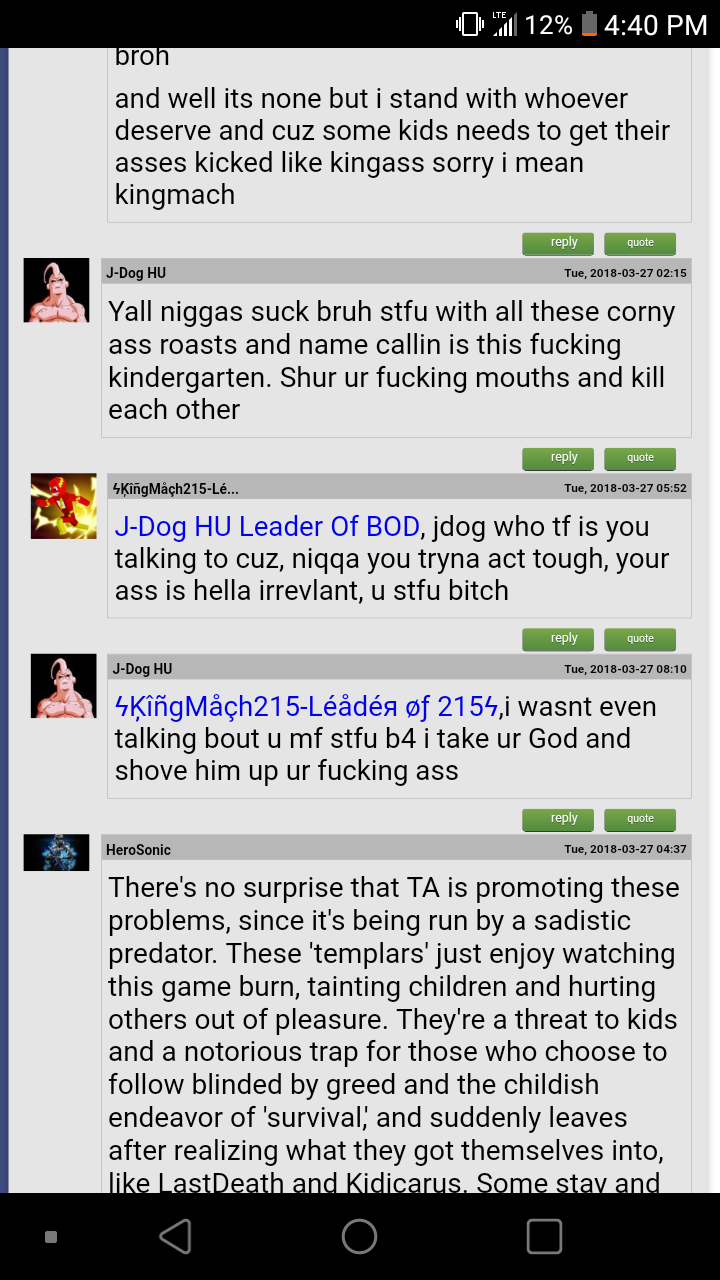
Task: Open the J-Dog HU Leader Of BOD mention link
Action: tap(267, 527)
